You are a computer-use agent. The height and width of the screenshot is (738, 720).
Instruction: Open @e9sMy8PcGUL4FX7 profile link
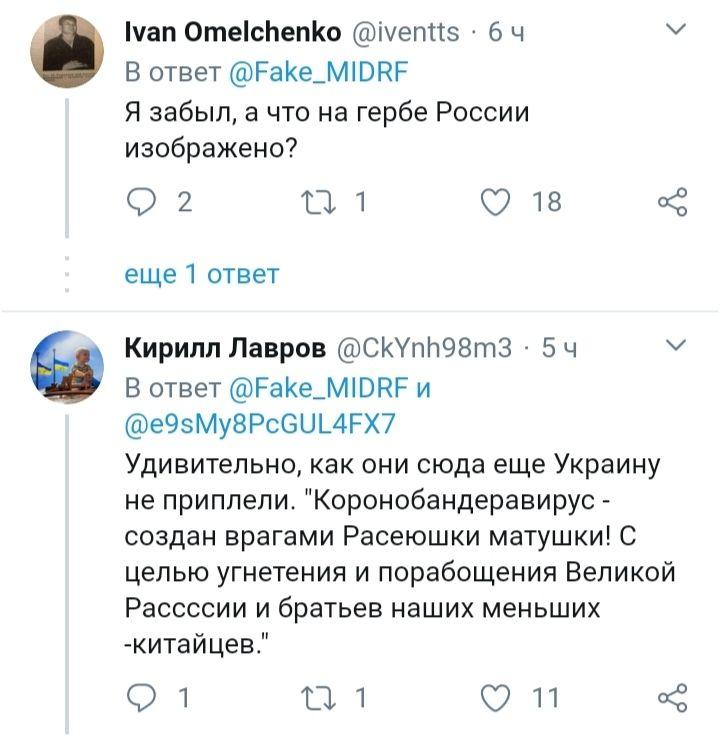point(260,424)
